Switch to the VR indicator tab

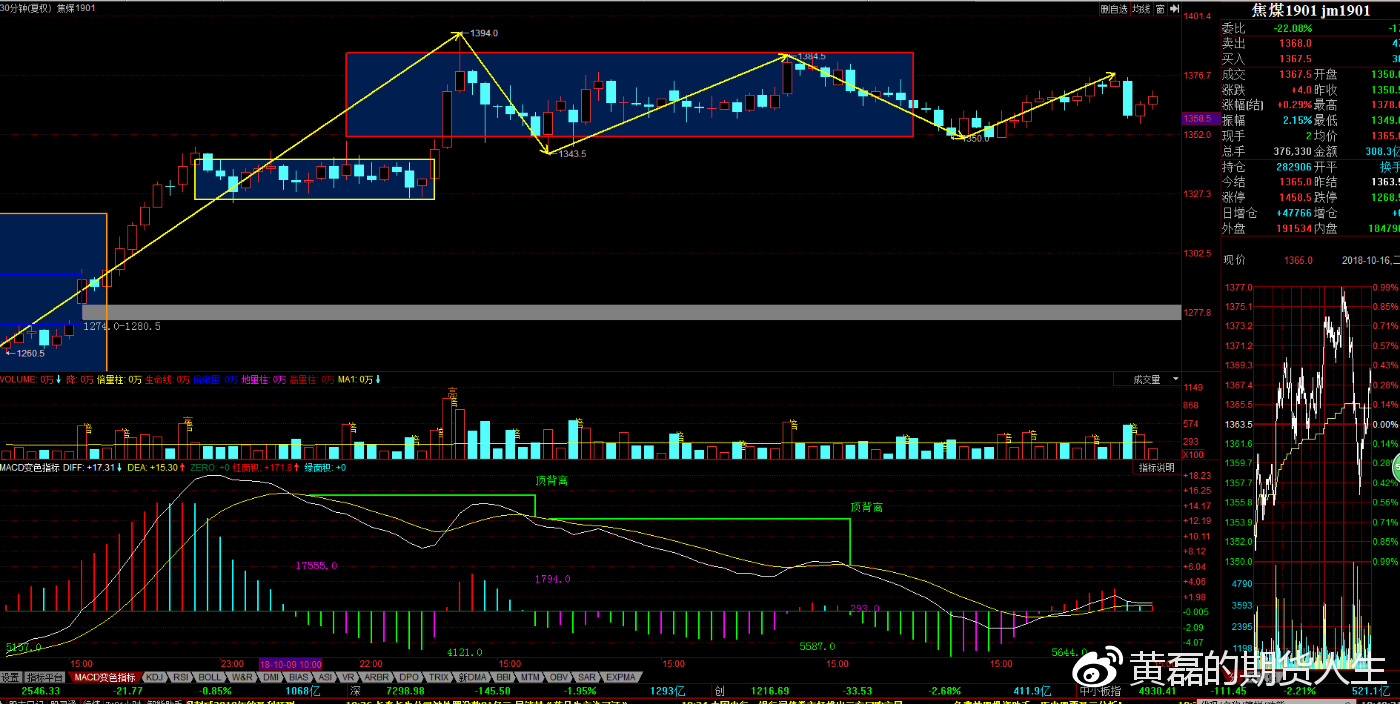point(348,677)
